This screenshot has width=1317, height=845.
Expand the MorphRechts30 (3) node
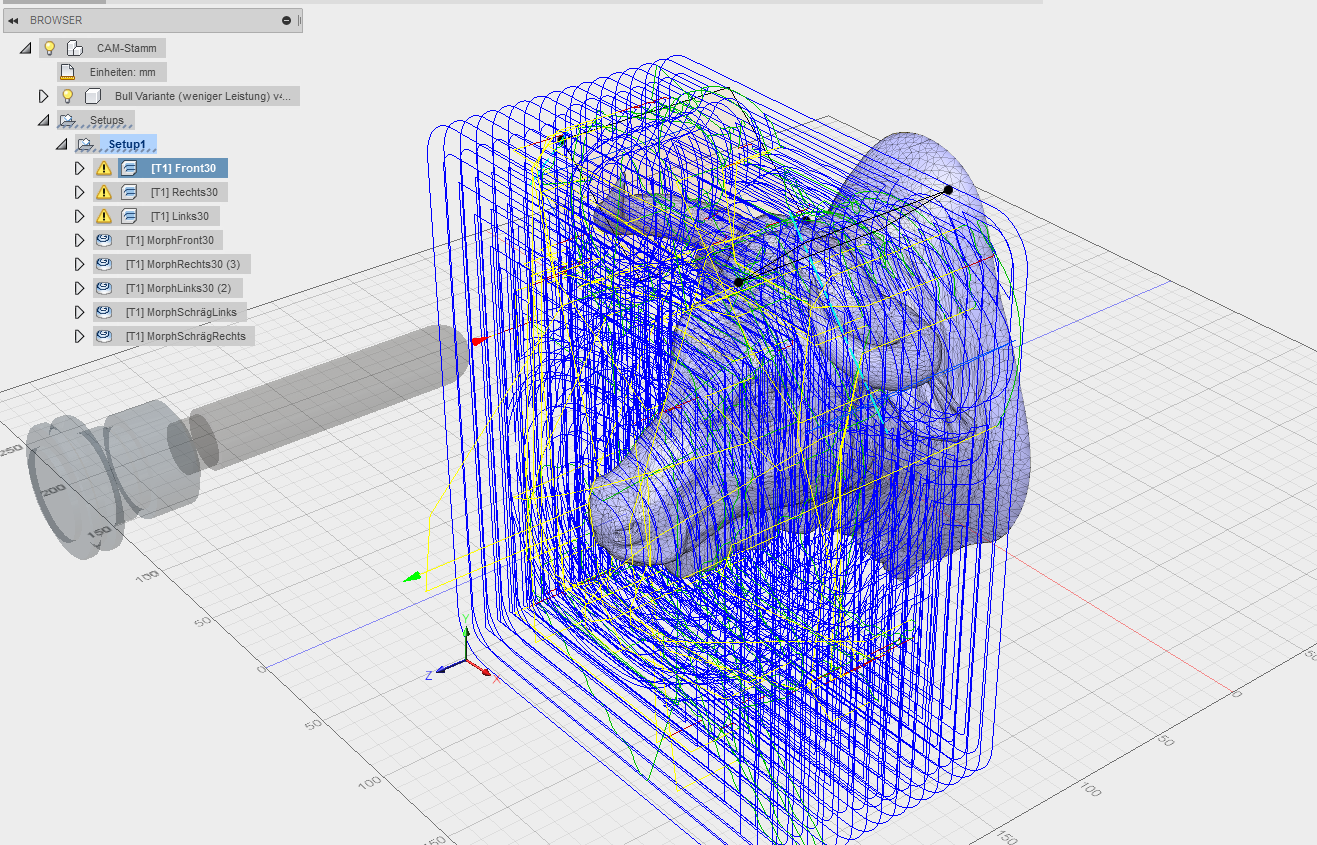pos(80,263)
